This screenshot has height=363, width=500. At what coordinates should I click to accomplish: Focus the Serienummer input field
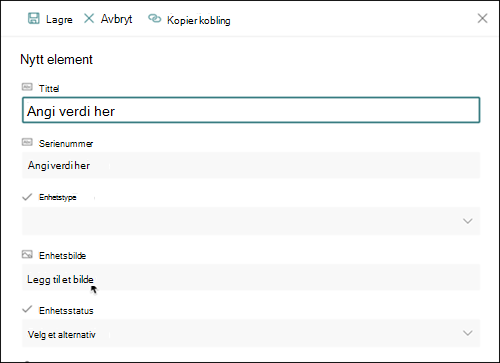point(251,165)
